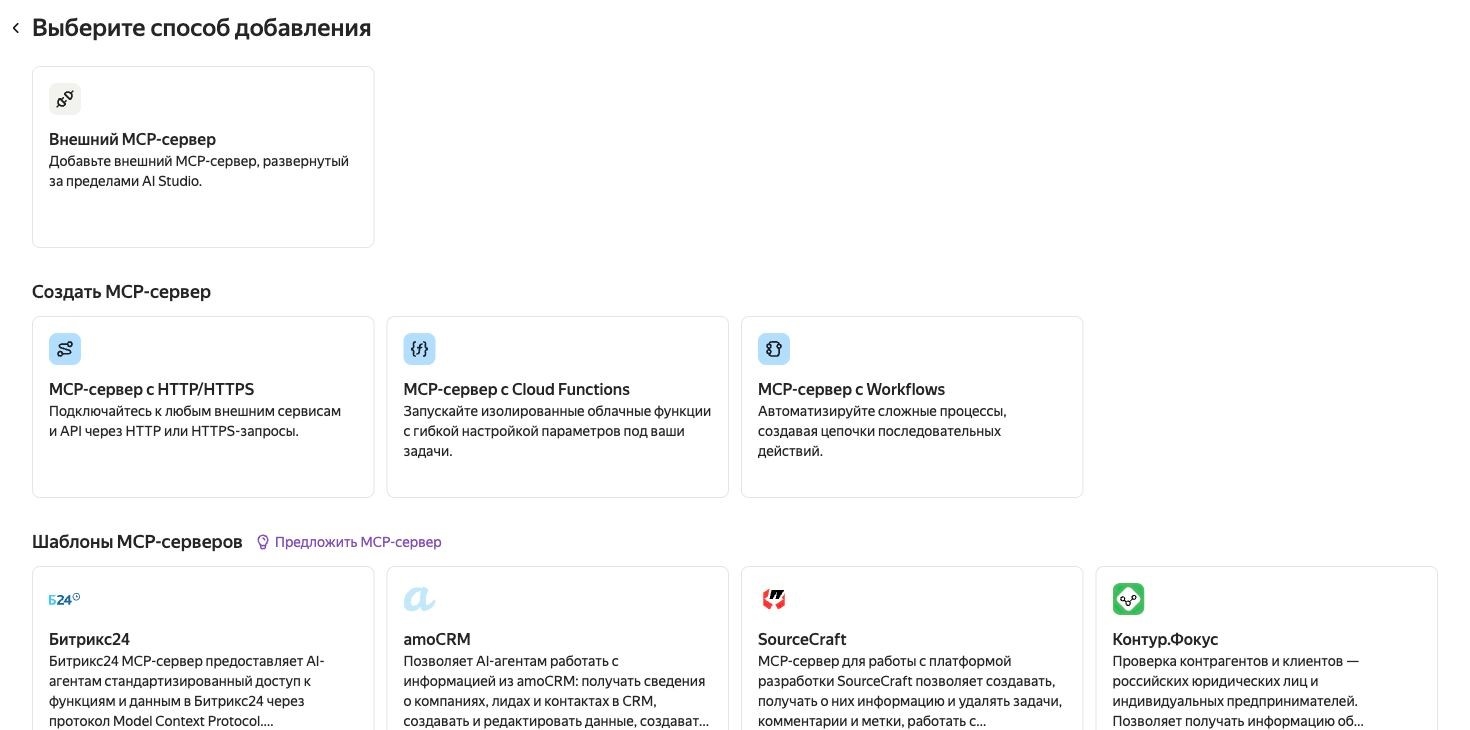Click the Контур.Фокус green logo icon
Viewport: 1470px width, 730px height.
(x=1129, y=599)
